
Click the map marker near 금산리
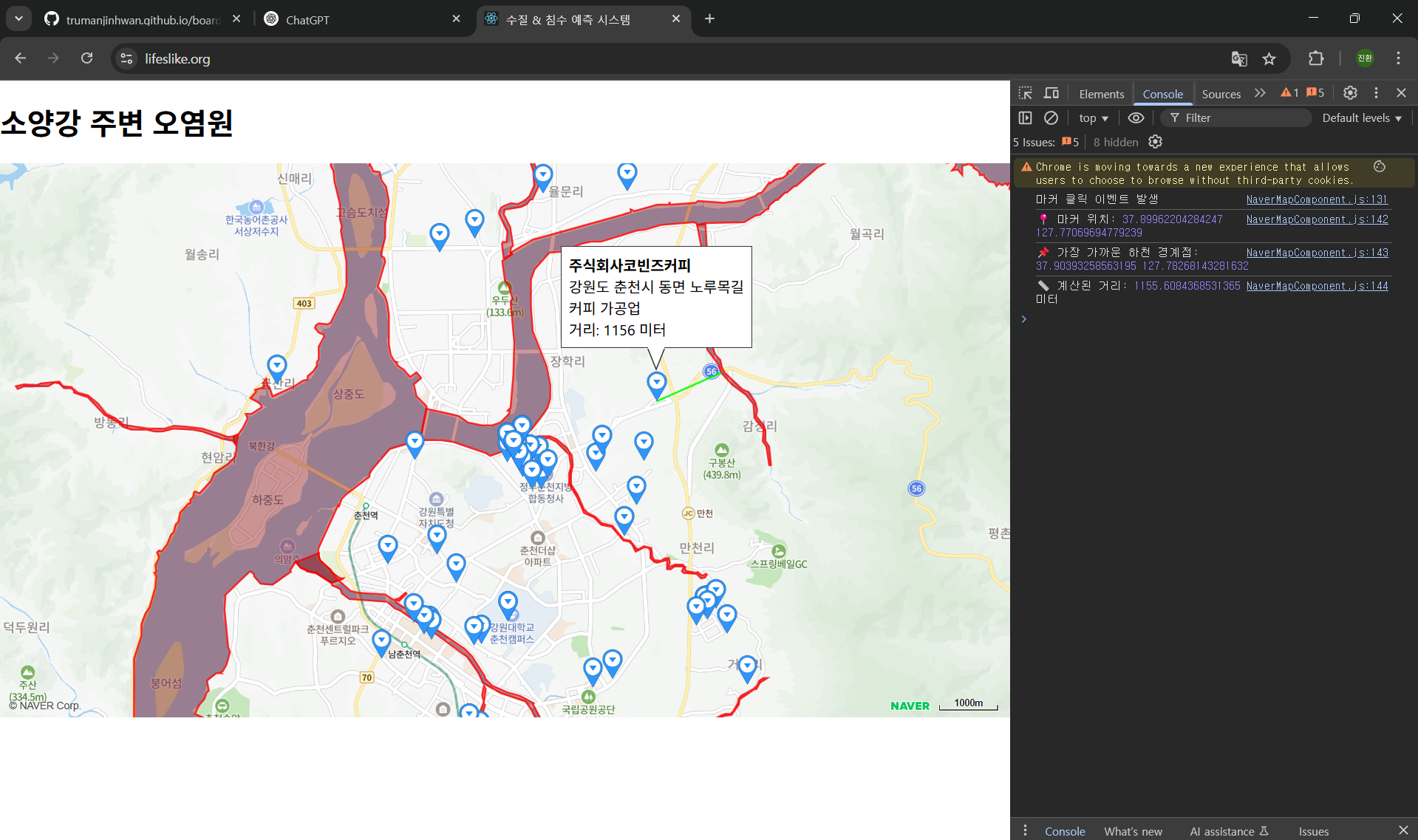click(x=277, y=367)
